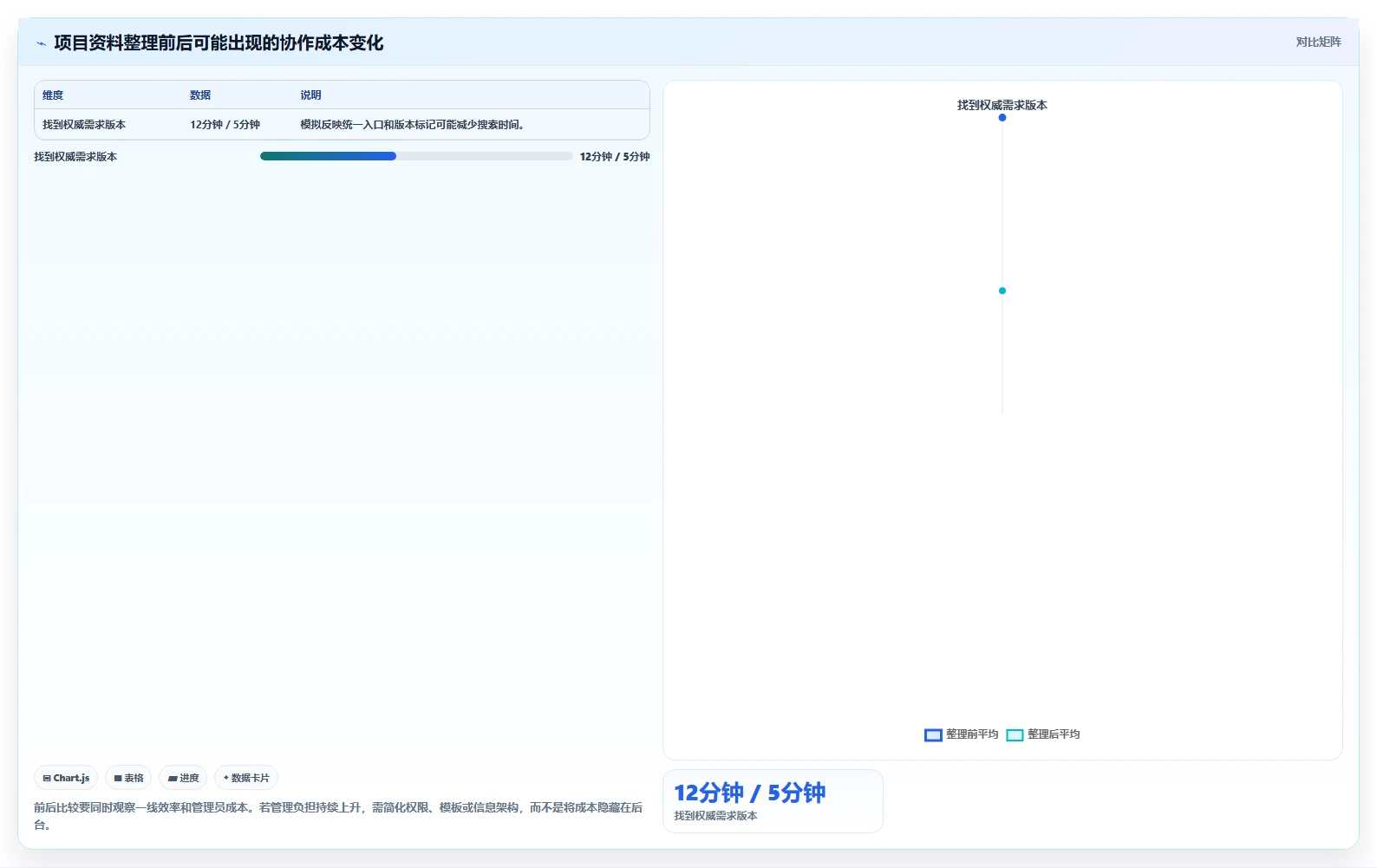Click the chart axis label 找到权威需求版本
1377x868 pixels.
1002,105
